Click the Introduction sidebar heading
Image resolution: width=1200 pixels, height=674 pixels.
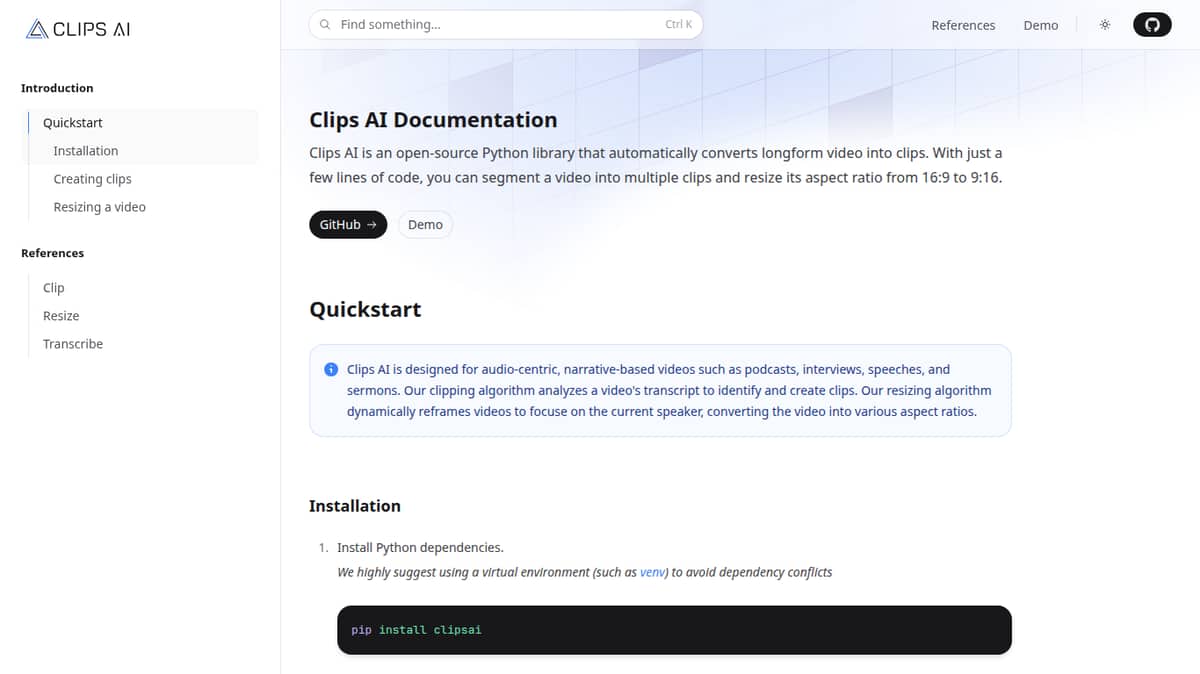point(57,88)
